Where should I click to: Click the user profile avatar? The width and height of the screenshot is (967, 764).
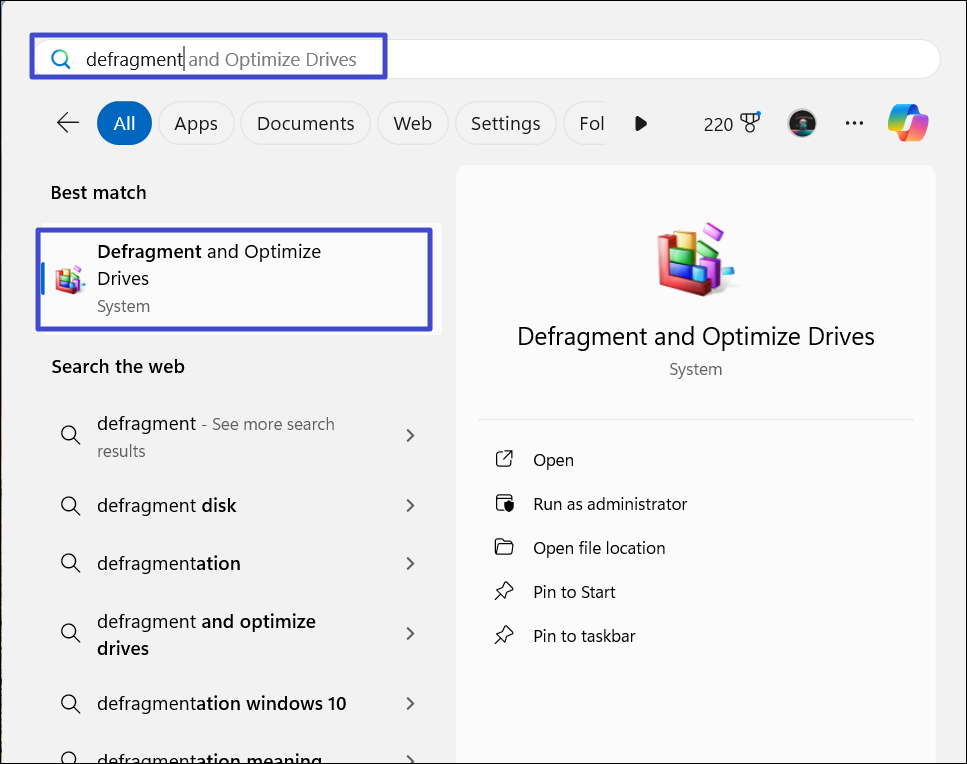click(802, 123)
